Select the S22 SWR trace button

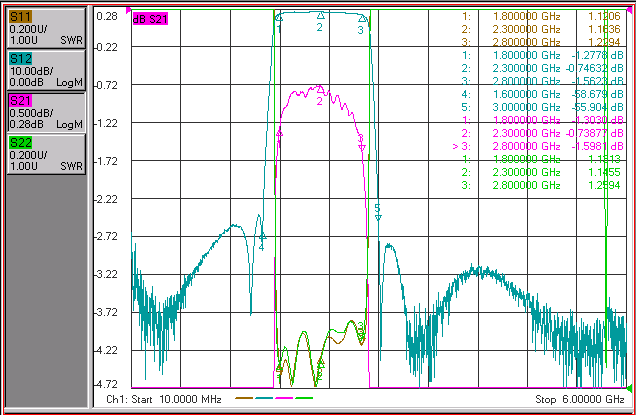pyautogui.click(x=46, y=155)
